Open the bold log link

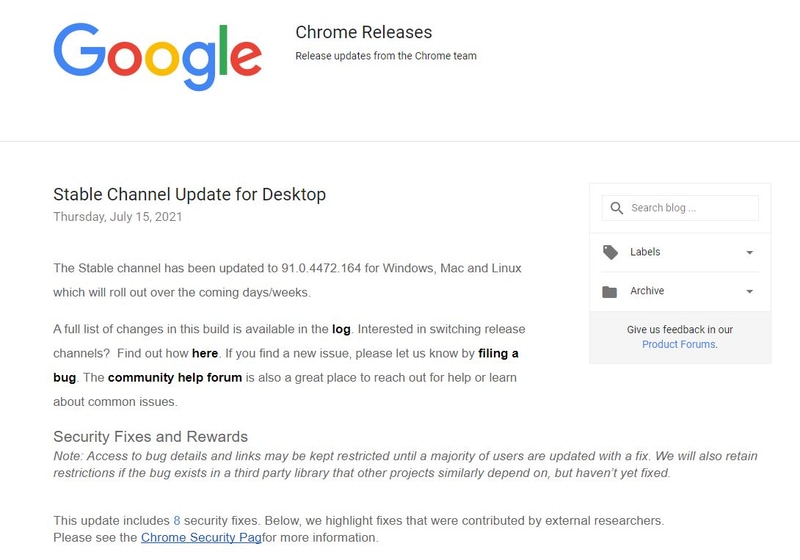click(x=341, y=328)
